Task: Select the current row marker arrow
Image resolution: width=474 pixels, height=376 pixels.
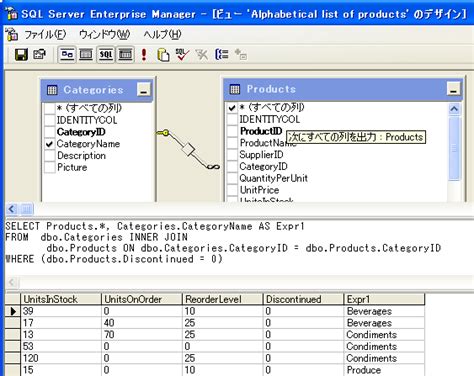Action: pyautogui.click(x=13, y=311)
